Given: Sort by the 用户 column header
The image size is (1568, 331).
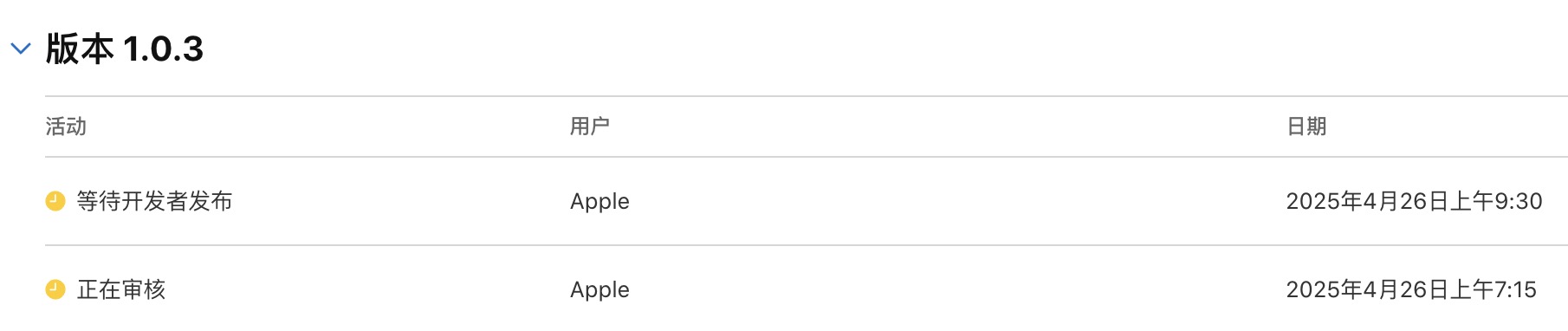Looking at the screenshot, I should (590, 127).
